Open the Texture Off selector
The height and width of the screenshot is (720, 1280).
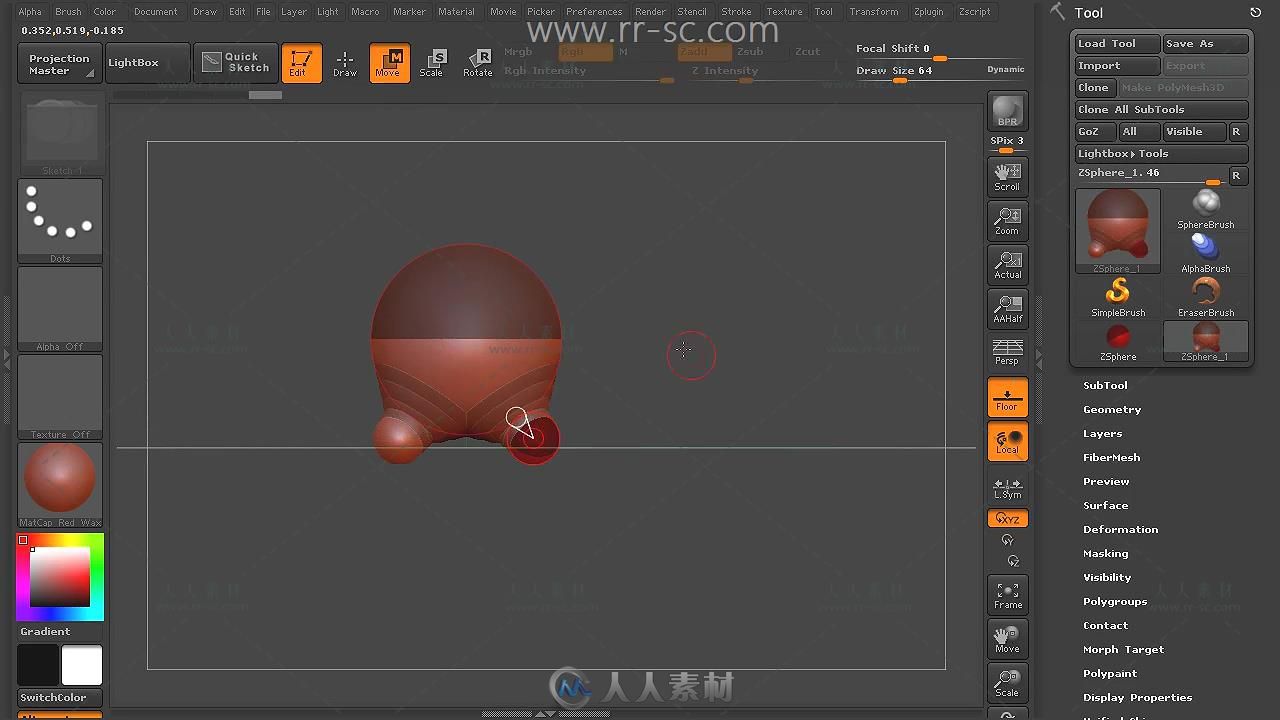(60, 397)
